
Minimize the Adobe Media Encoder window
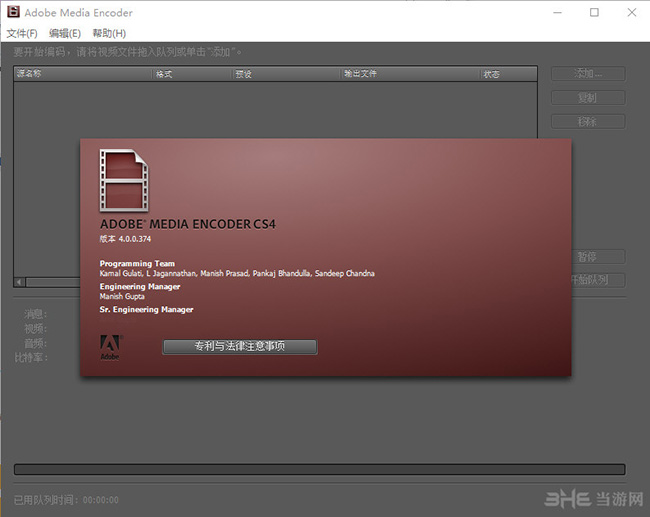tap(558, 12)
